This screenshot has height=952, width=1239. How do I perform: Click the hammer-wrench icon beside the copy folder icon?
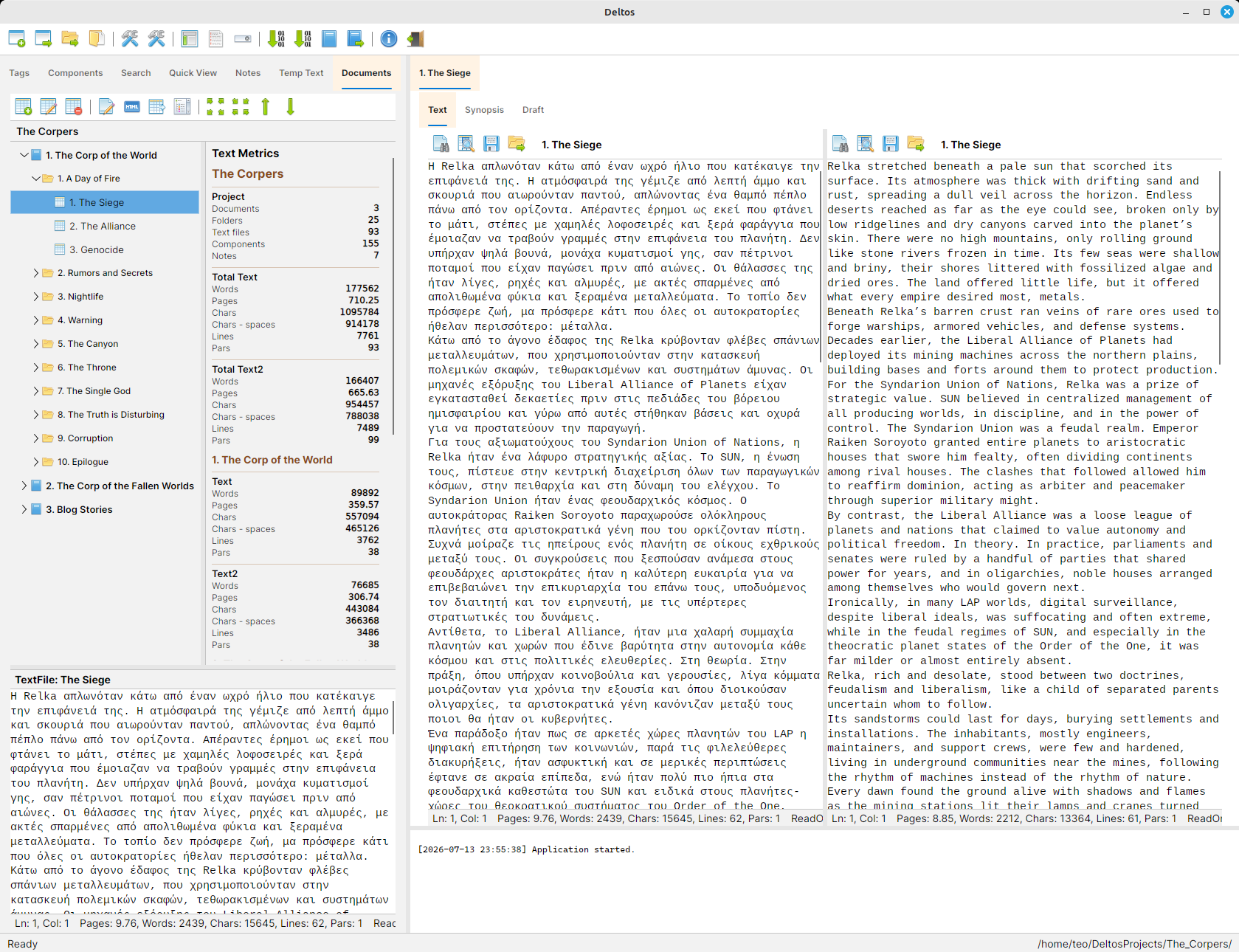pos(130,39)
